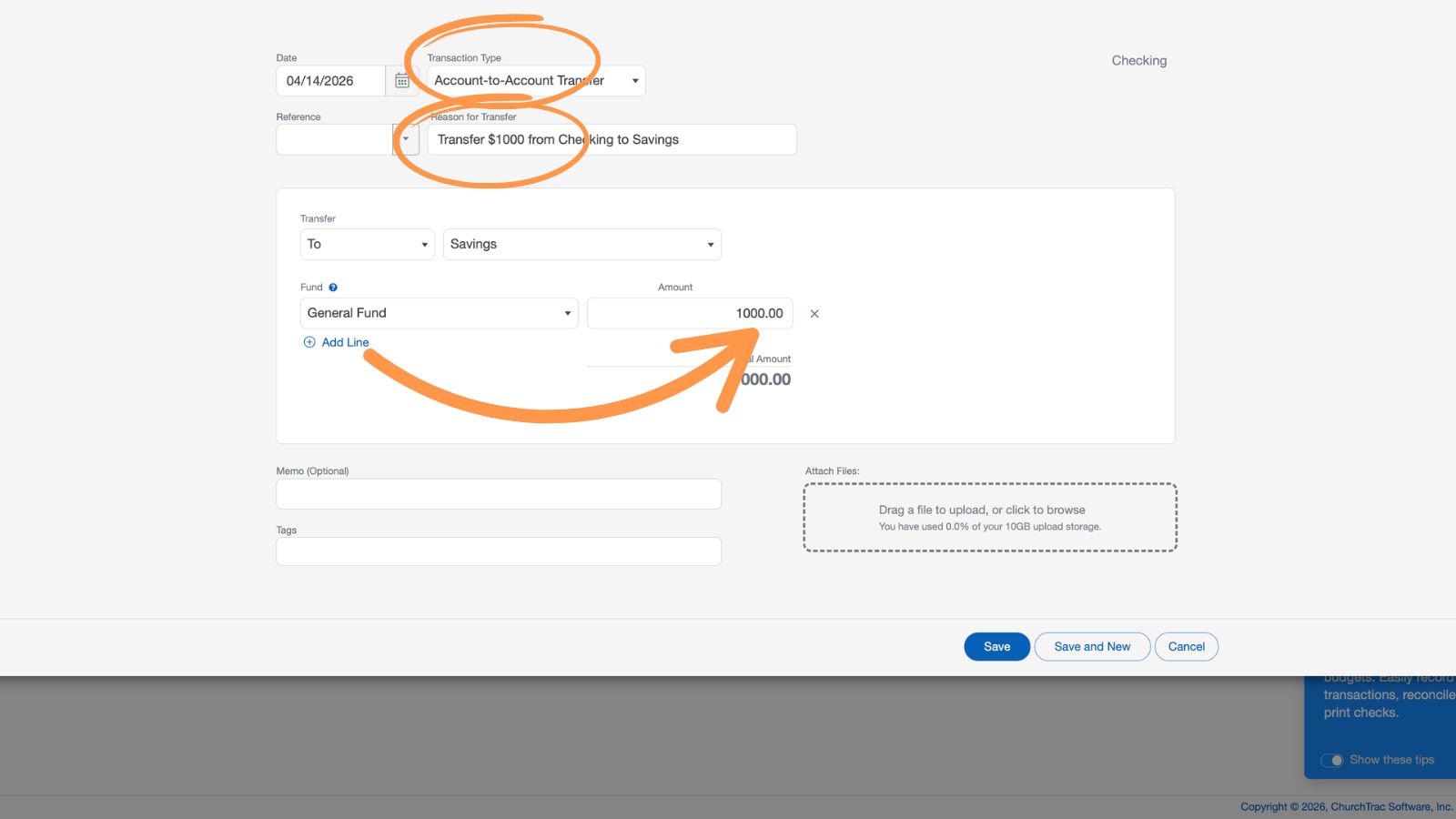Open the calendar date picker icon
This screenshot has width=1456, height=819.
(x=401, y=80)
